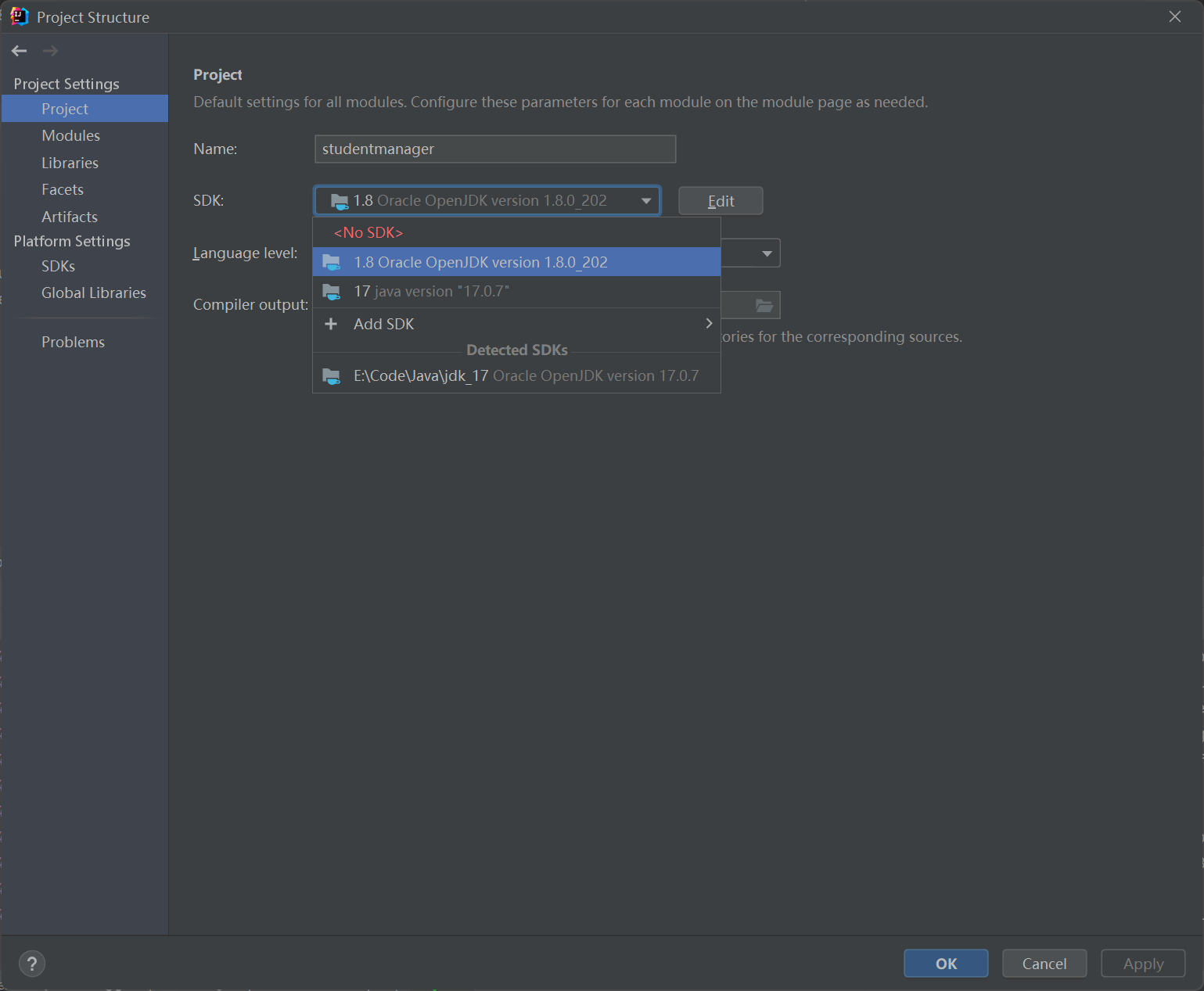1204x991 pixels.
Task: Click the IntelliJ logo in title bar
Action: [20, 16]
